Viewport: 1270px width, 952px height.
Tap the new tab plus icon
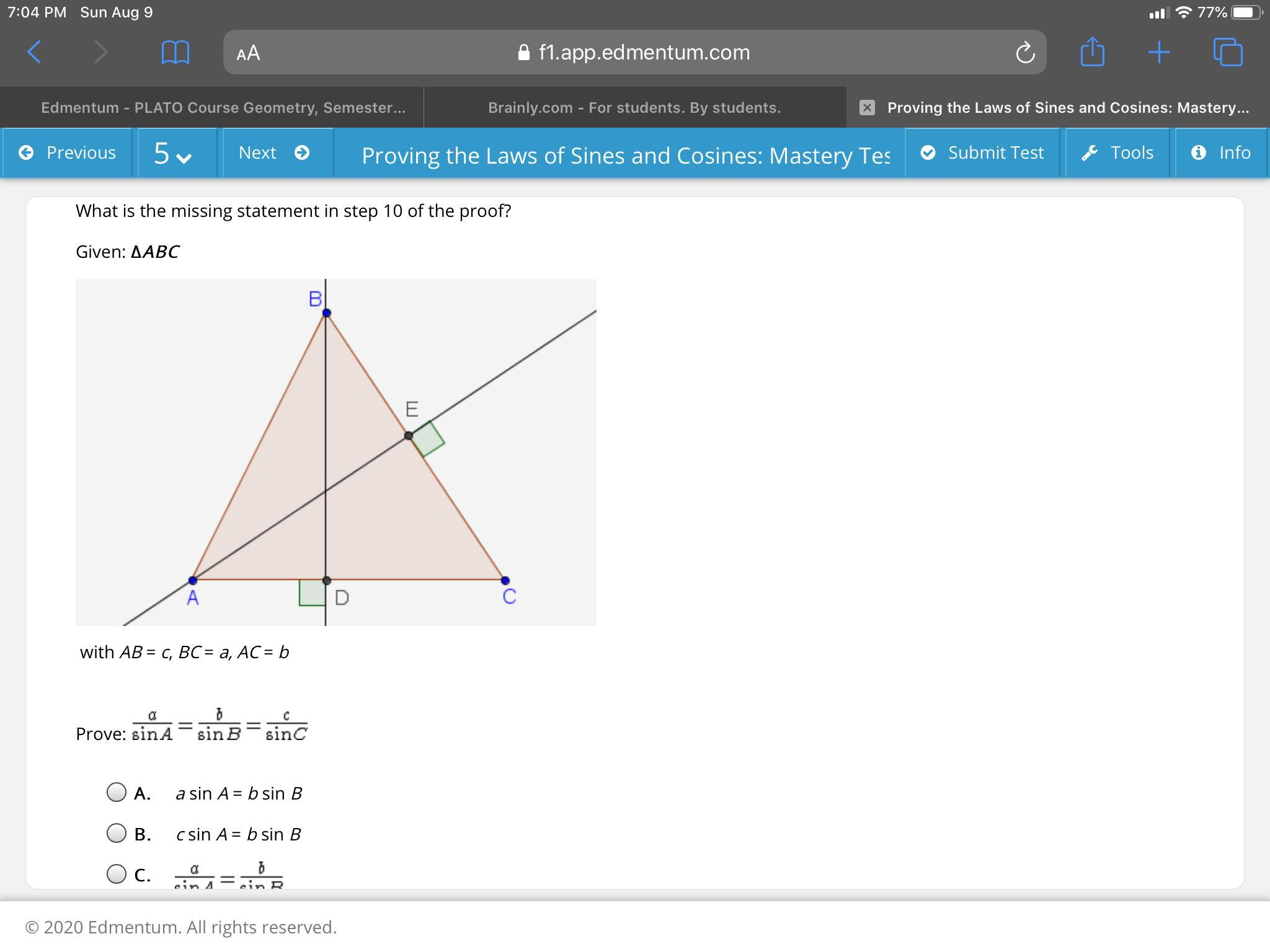click(1158, 52)
